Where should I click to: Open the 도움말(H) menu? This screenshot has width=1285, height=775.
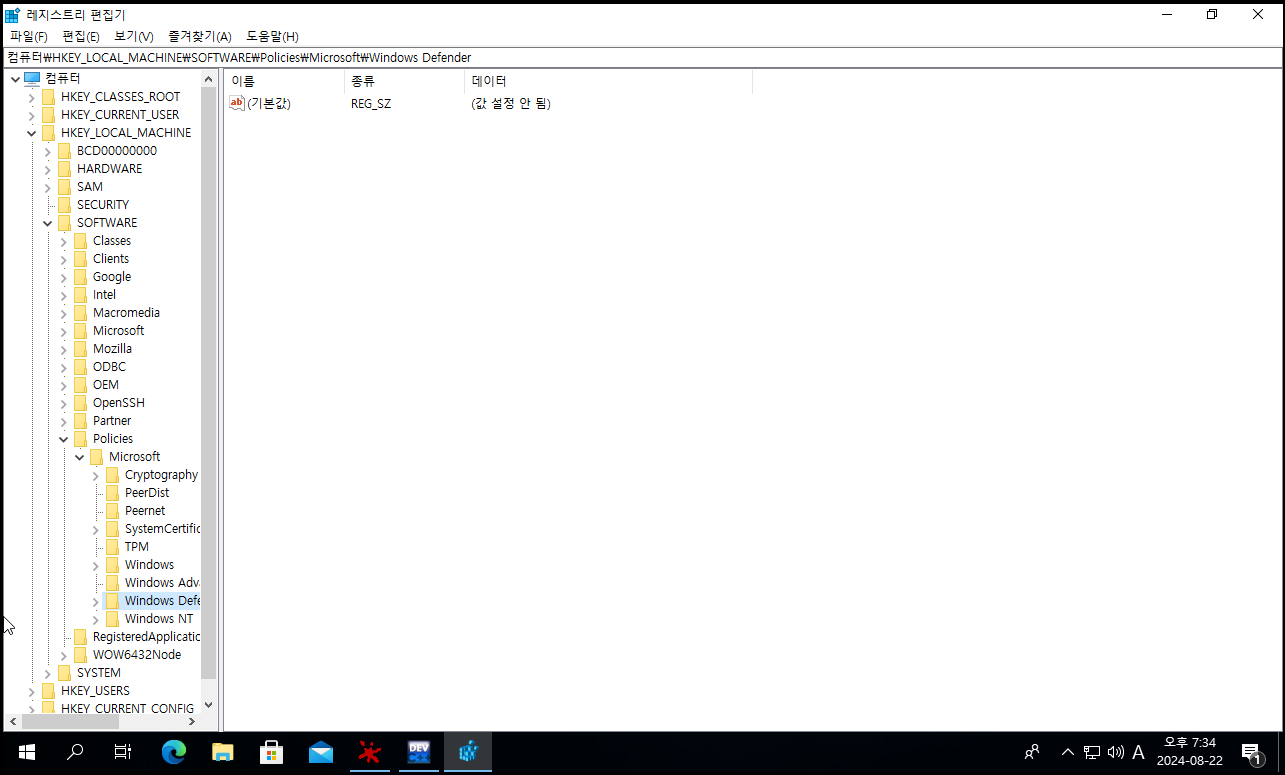[273, 36]
